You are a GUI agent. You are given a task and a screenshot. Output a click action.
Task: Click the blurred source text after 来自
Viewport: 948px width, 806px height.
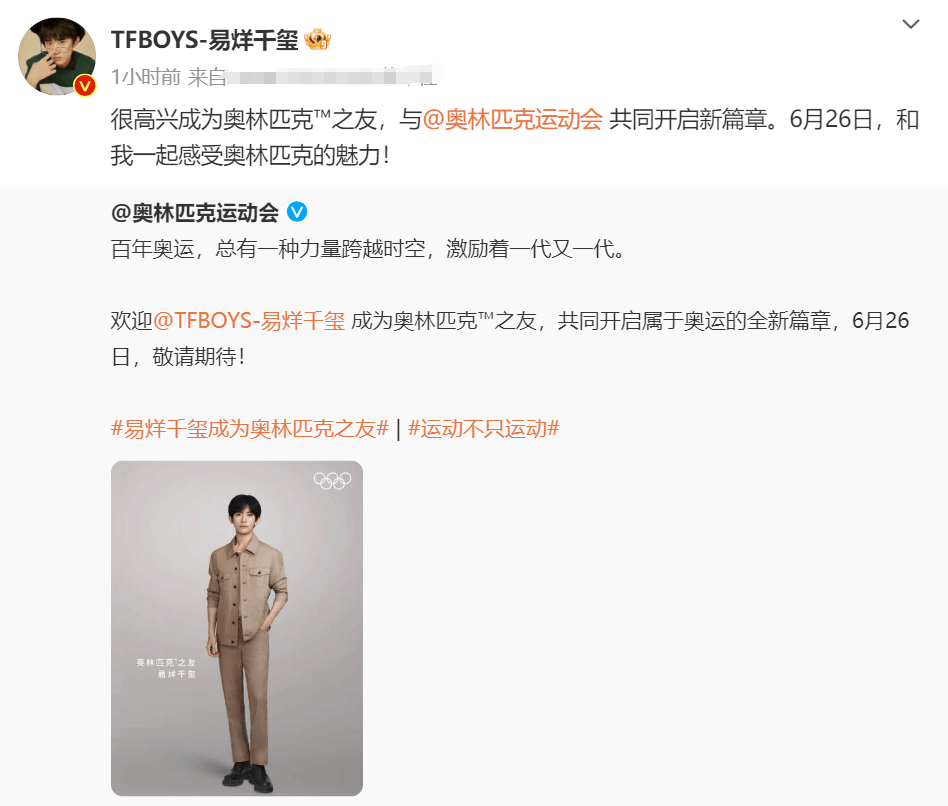pyautogui.click(x=331, y=76)
